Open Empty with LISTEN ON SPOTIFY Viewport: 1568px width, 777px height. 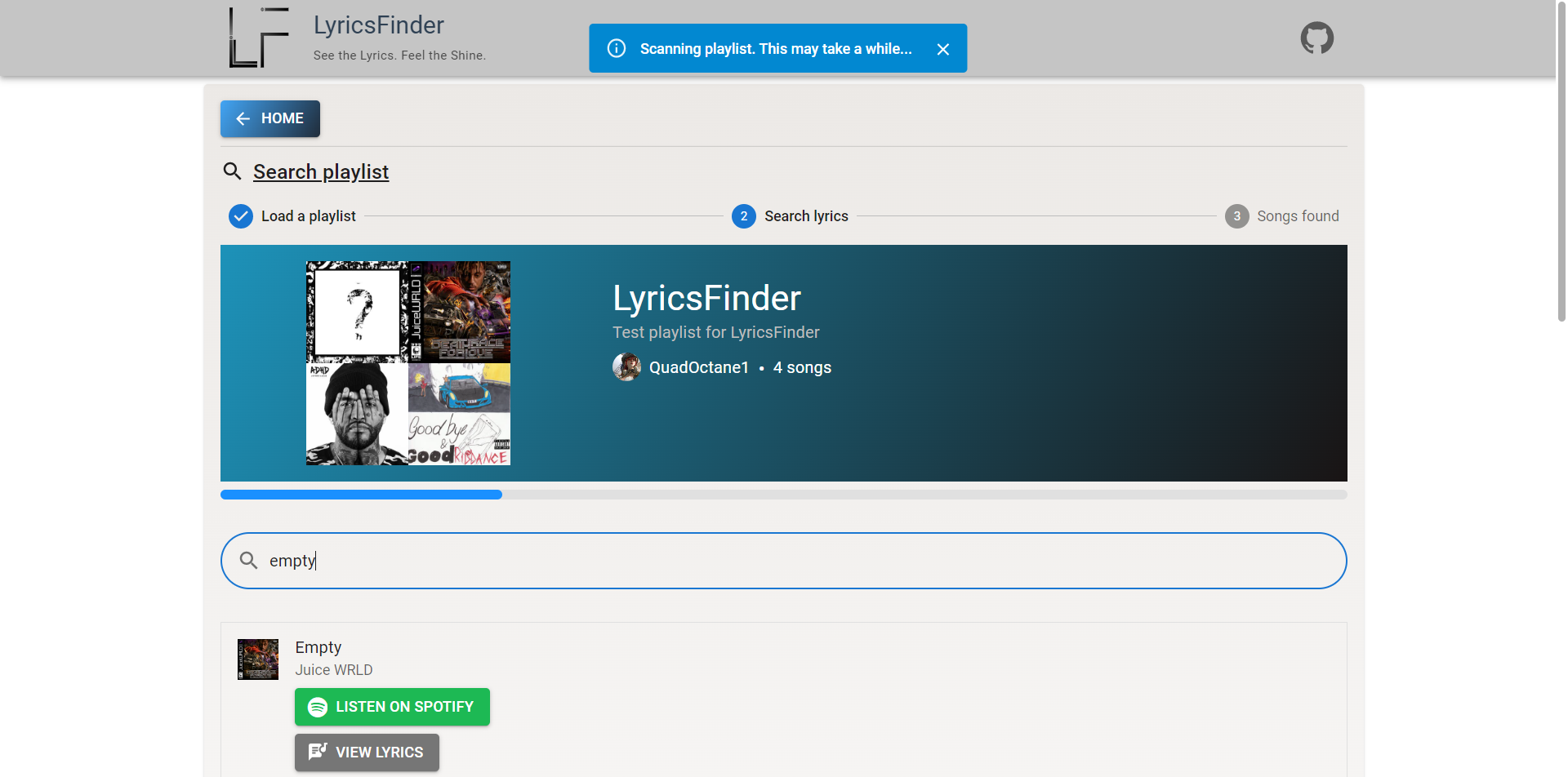pos(392,707)
